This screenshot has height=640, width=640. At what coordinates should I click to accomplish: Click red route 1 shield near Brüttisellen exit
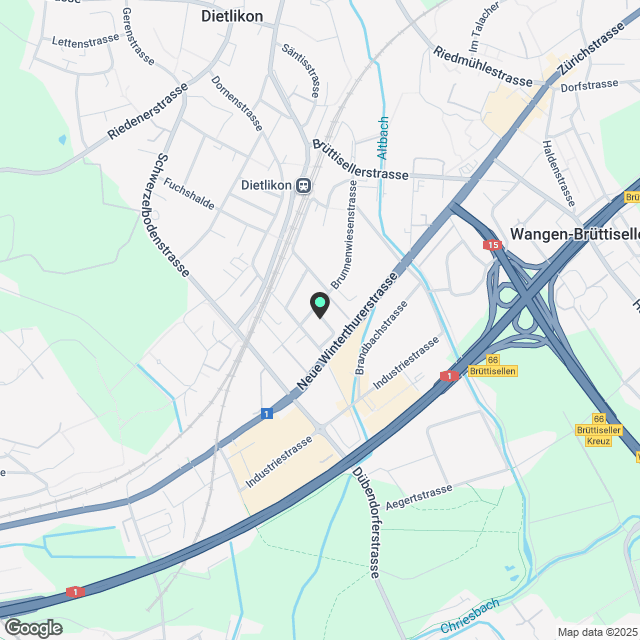pos(449,376)
